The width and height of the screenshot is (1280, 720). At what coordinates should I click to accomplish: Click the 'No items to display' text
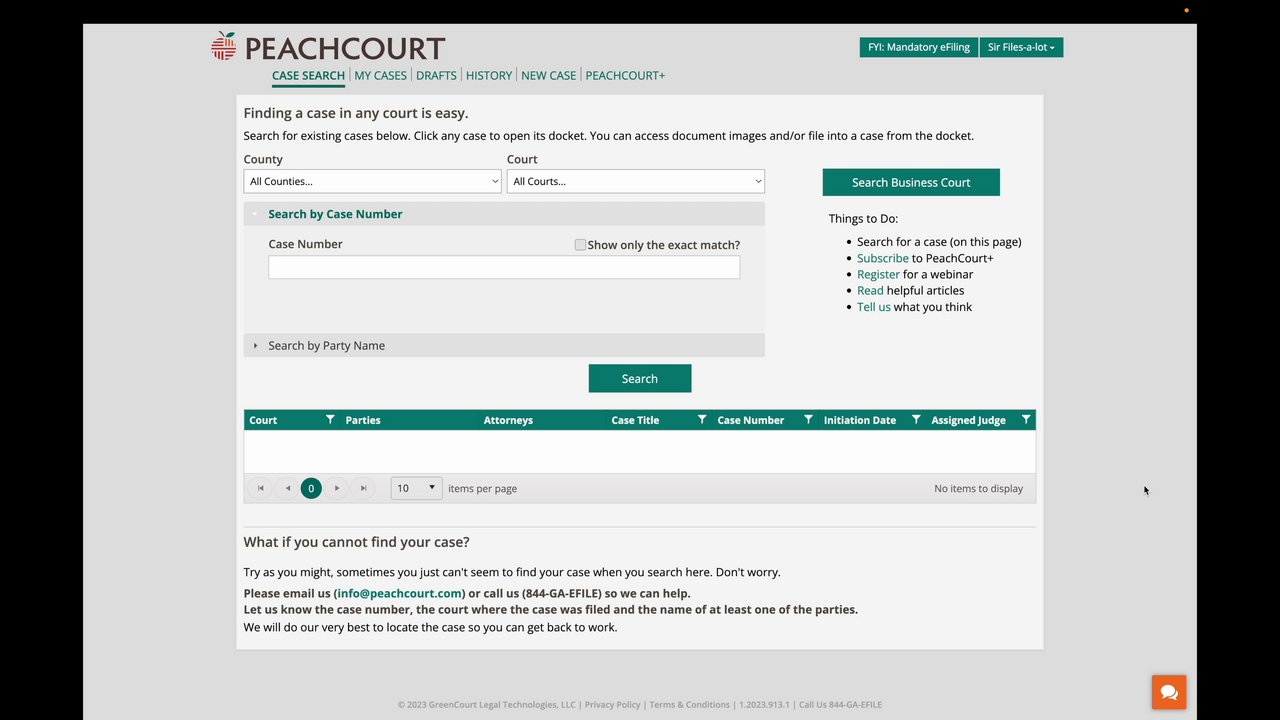pos(978,488)
